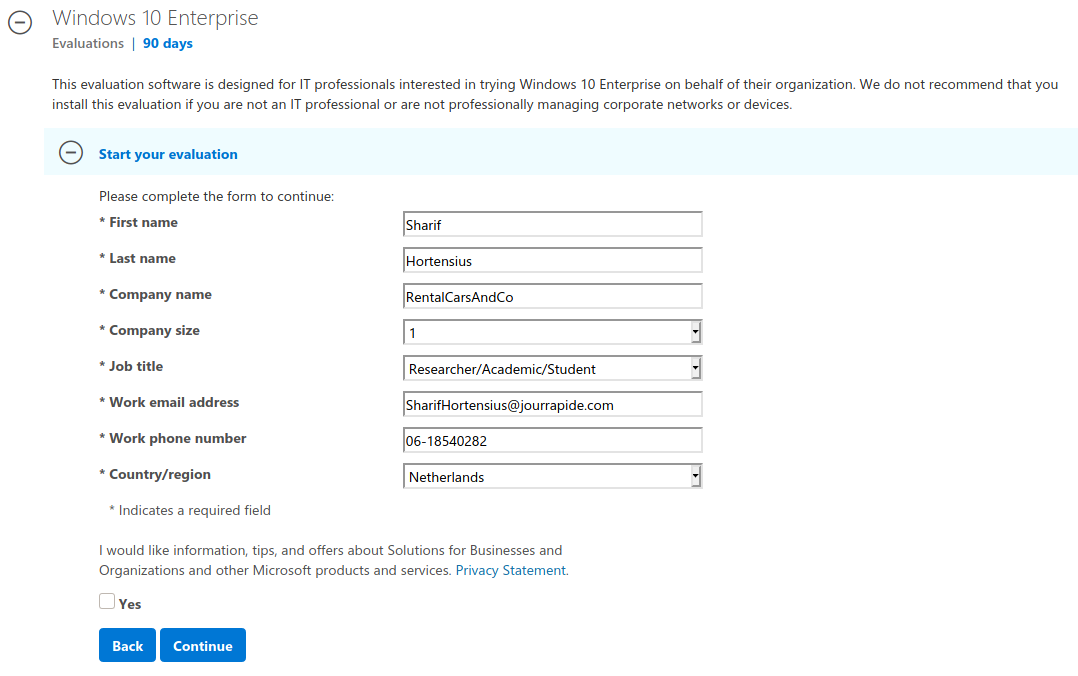The image size is (1078, 676).
Task: Click the Start your evaluation heading
Action: pos(168,154)
